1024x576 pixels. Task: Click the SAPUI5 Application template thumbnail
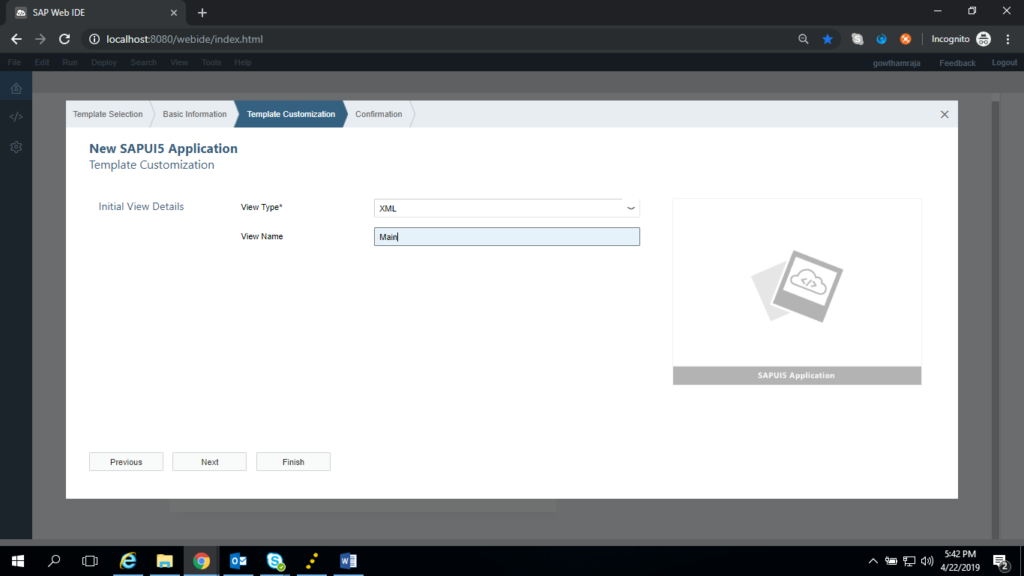(797, 291)
